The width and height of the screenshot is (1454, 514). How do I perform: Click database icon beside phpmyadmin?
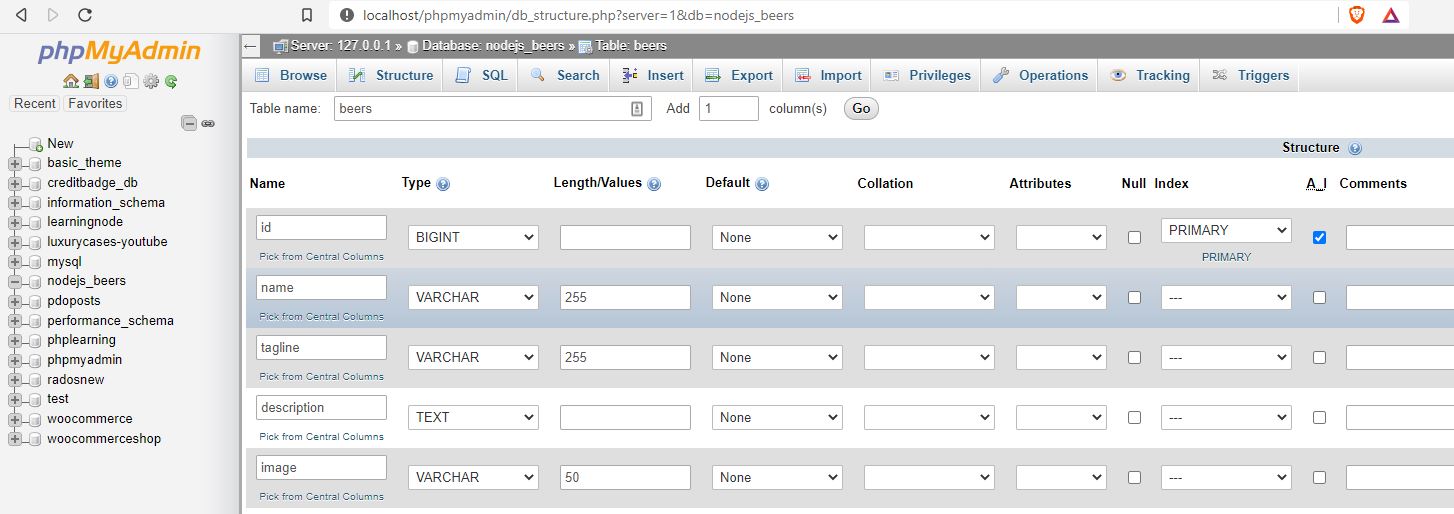click(x=36, y=360)
